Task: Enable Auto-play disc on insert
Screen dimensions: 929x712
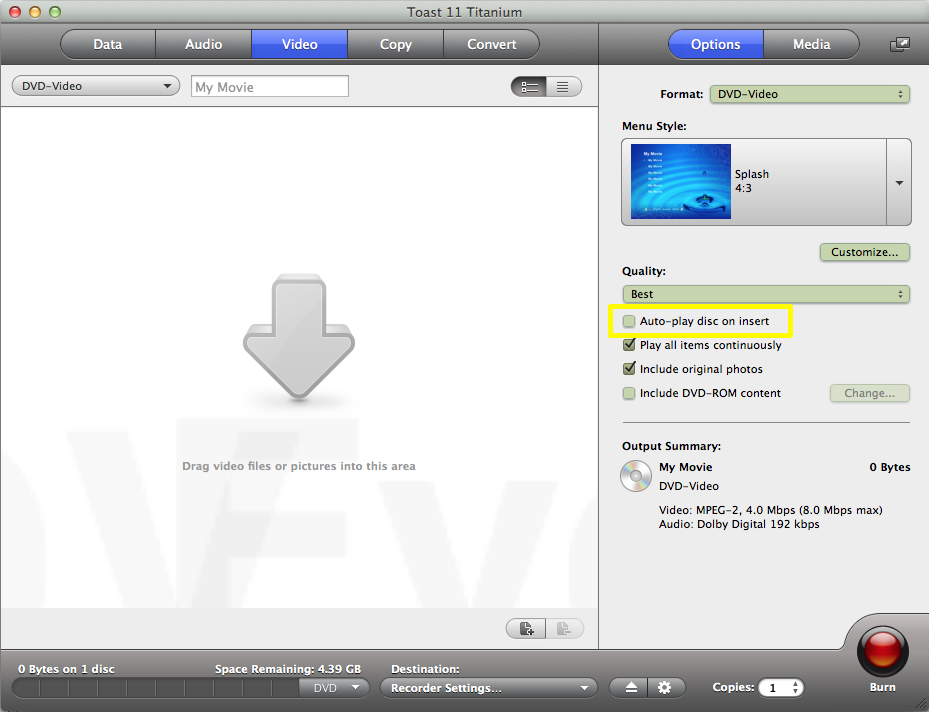Action: tap(629, 321)
